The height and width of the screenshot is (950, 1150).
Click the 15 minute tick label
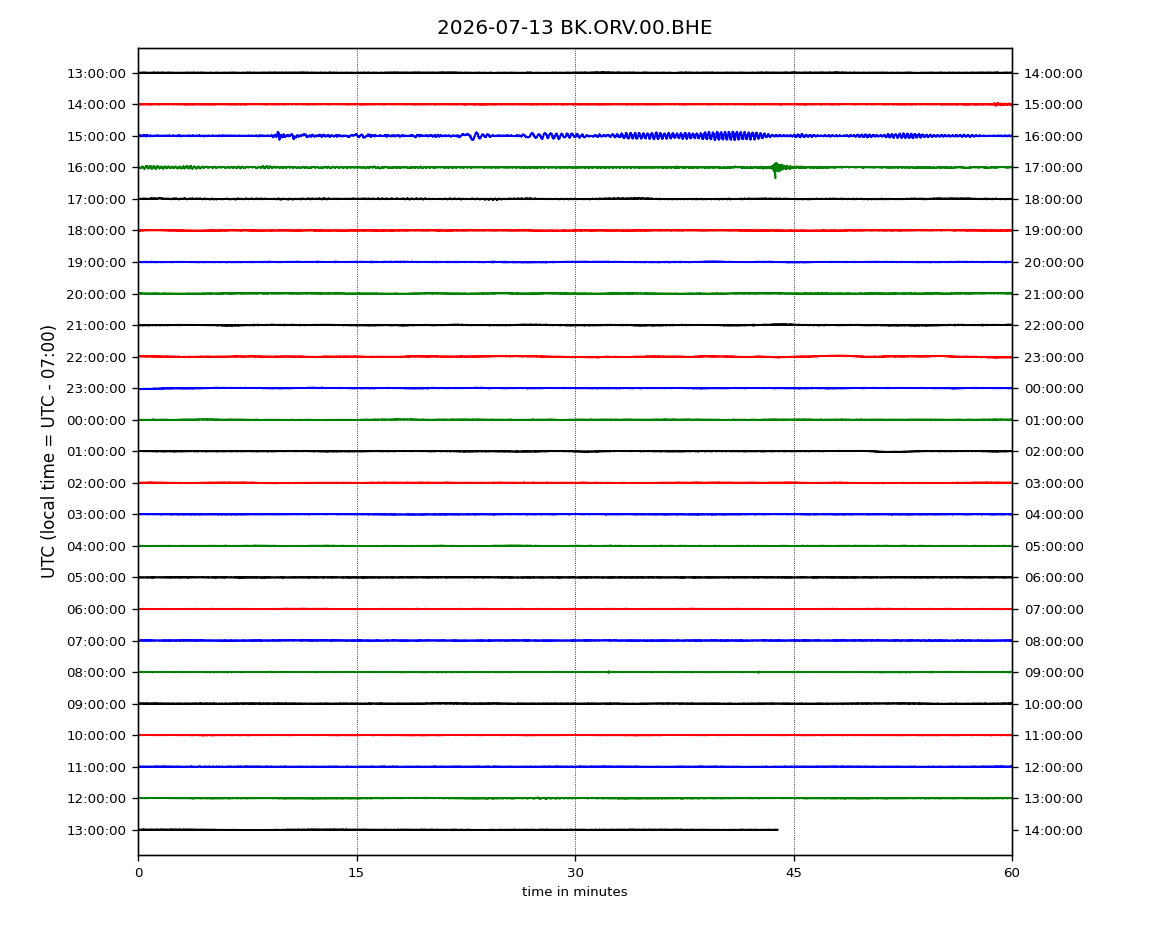[x=356, y=873]
